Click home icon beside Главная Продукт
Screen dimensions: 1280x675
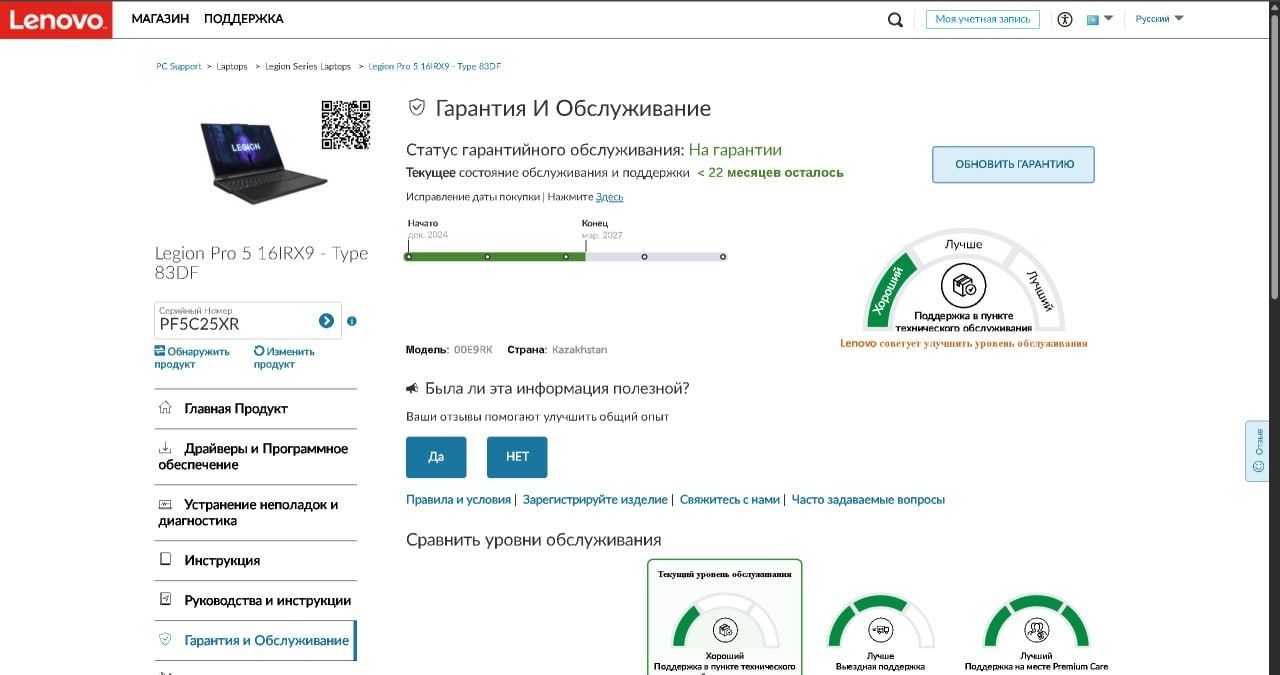coord(165,408)
